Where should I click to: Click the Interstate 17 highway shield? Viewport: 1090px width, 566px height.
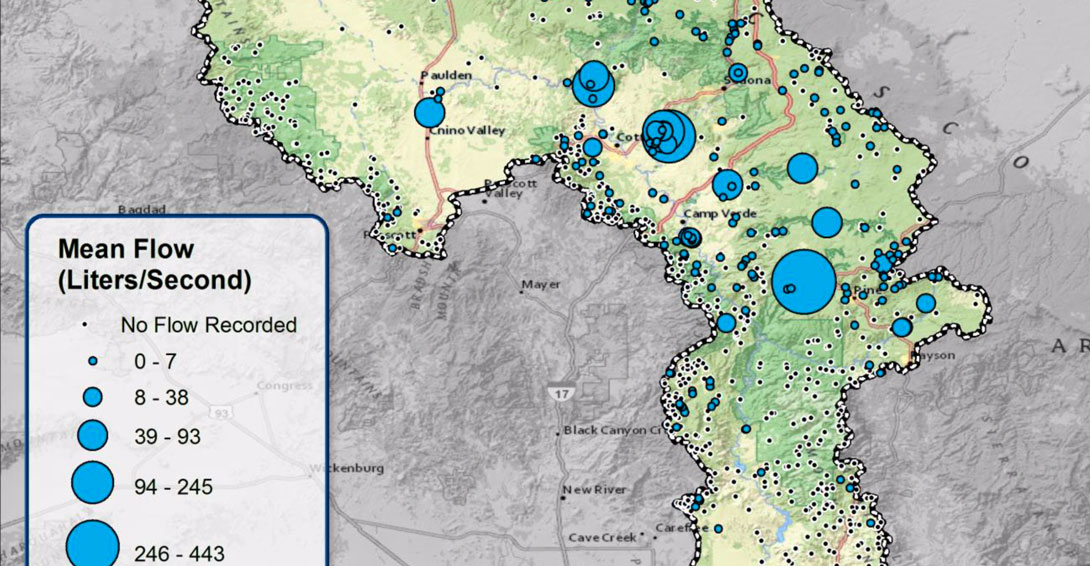point(560,395)
